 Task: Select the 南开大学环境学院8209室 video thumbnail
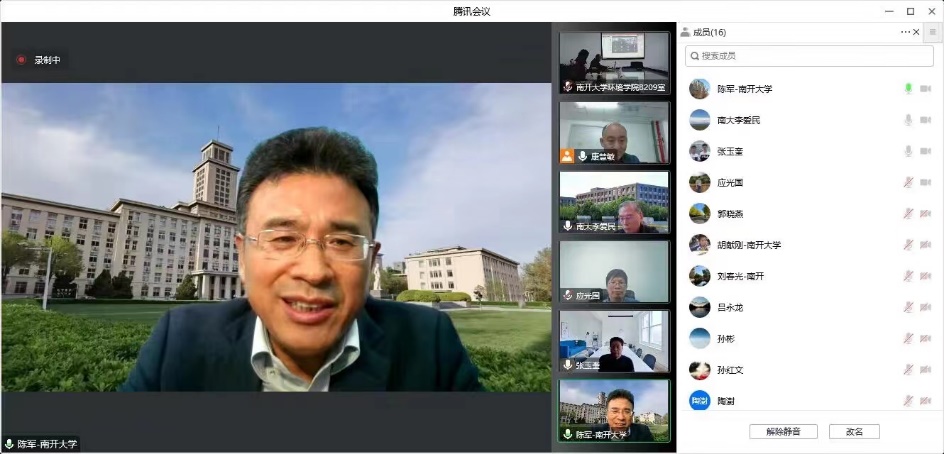click(614, 62)
